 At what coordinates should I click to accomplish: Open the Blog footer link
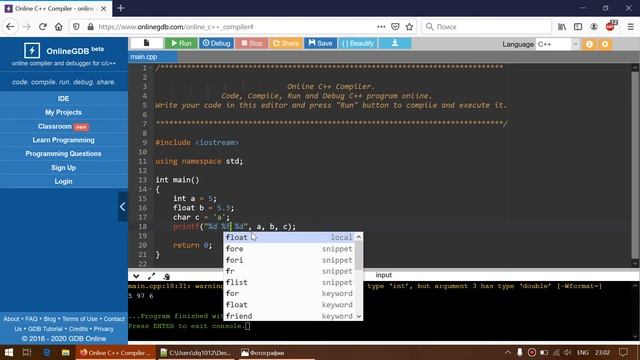pos(49,319)
